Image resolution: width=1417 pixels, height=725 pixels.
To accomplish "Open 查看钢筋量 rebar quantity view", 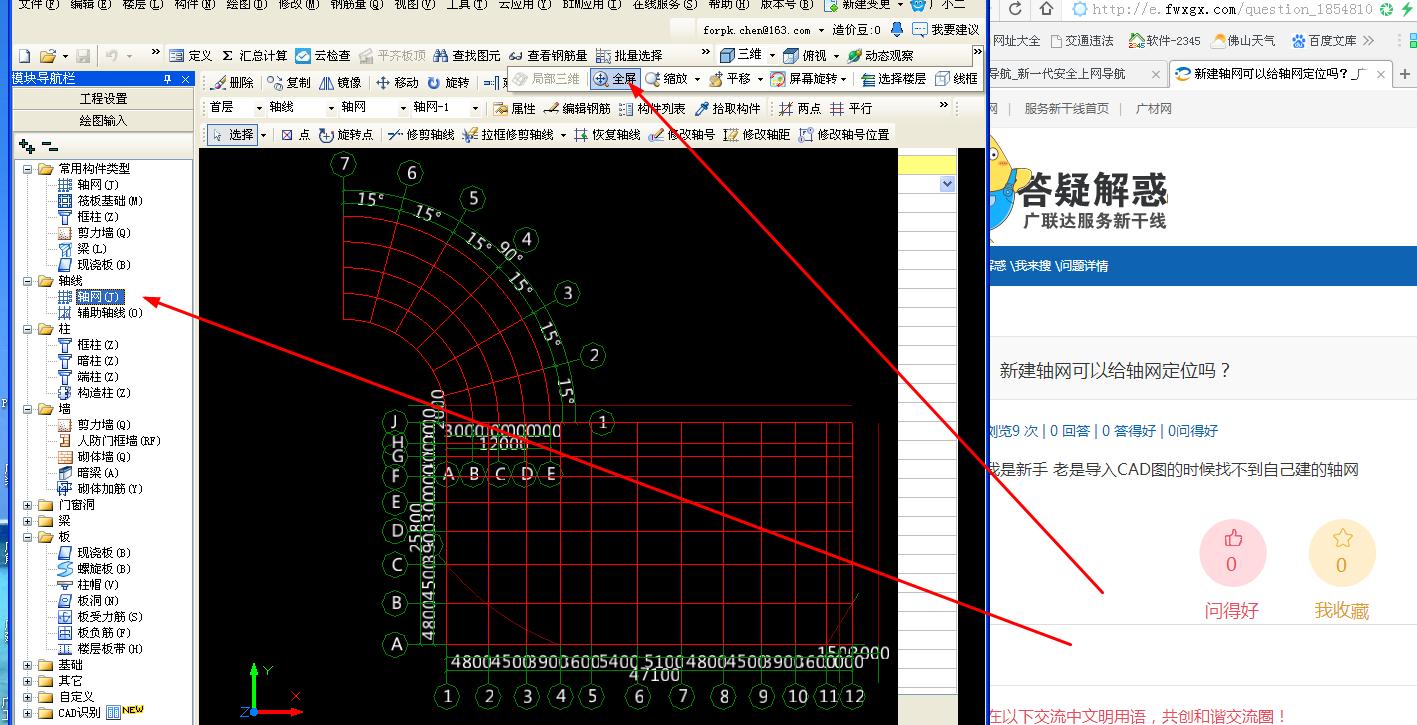I will click(548, 56).
